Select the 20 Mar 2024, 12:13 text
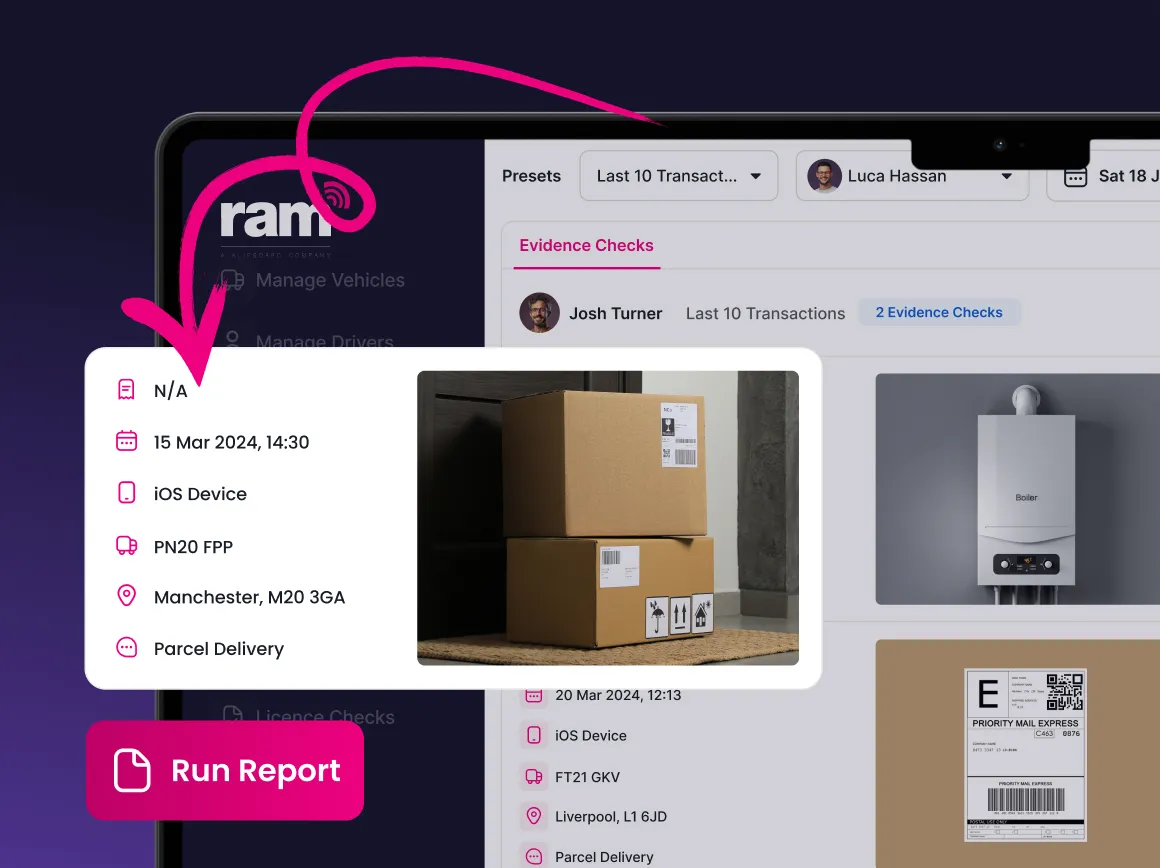The width and height of the screenshot is (1160, 868). point(618,696)
